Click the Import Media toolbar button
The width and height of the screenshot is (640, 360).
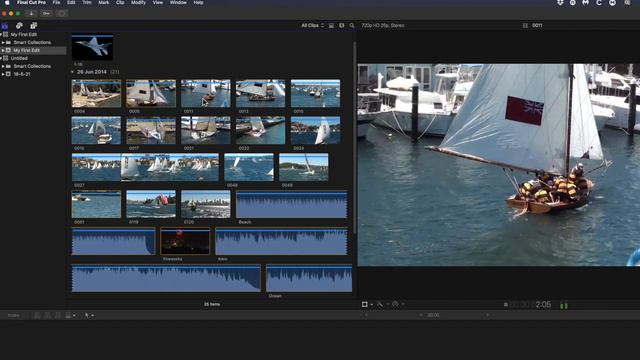pos(31,13)
